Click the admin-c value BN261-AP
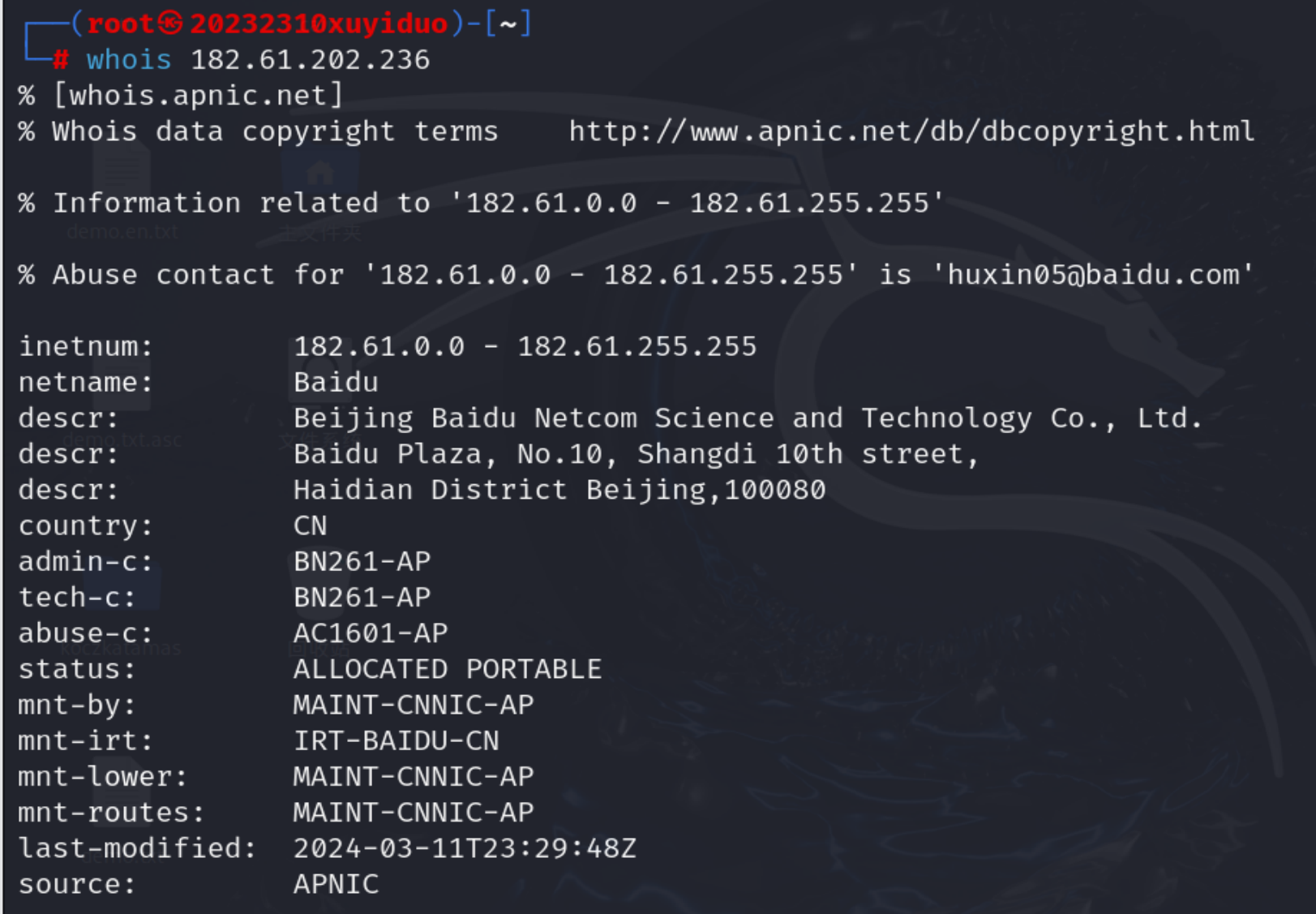Image resolution: width=1316 pixels, height=914 pixels. (362, 561)
